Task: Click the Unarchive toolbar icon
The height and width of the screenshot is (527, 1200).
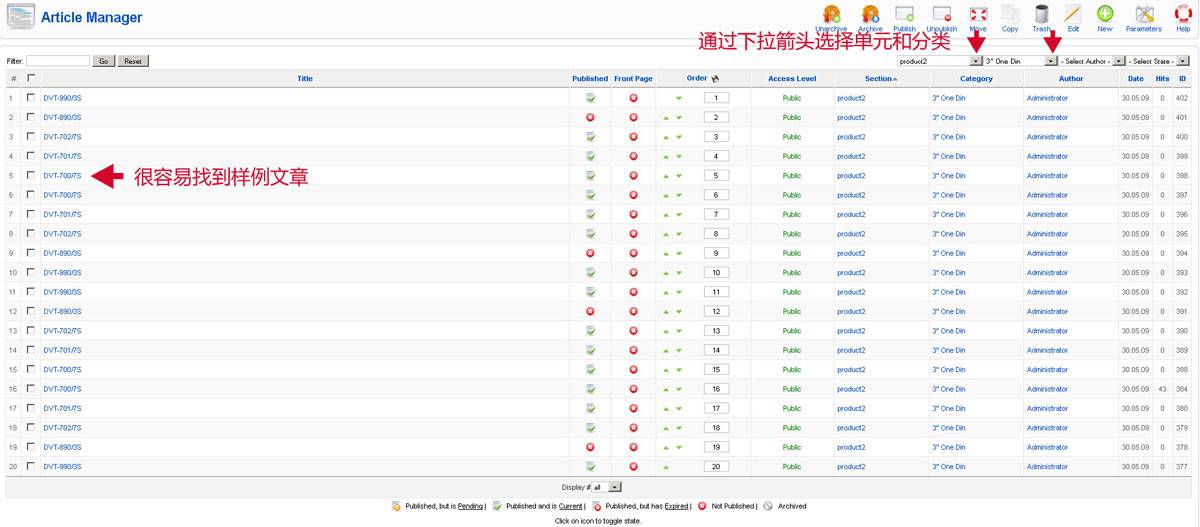Action: (831, 15)
